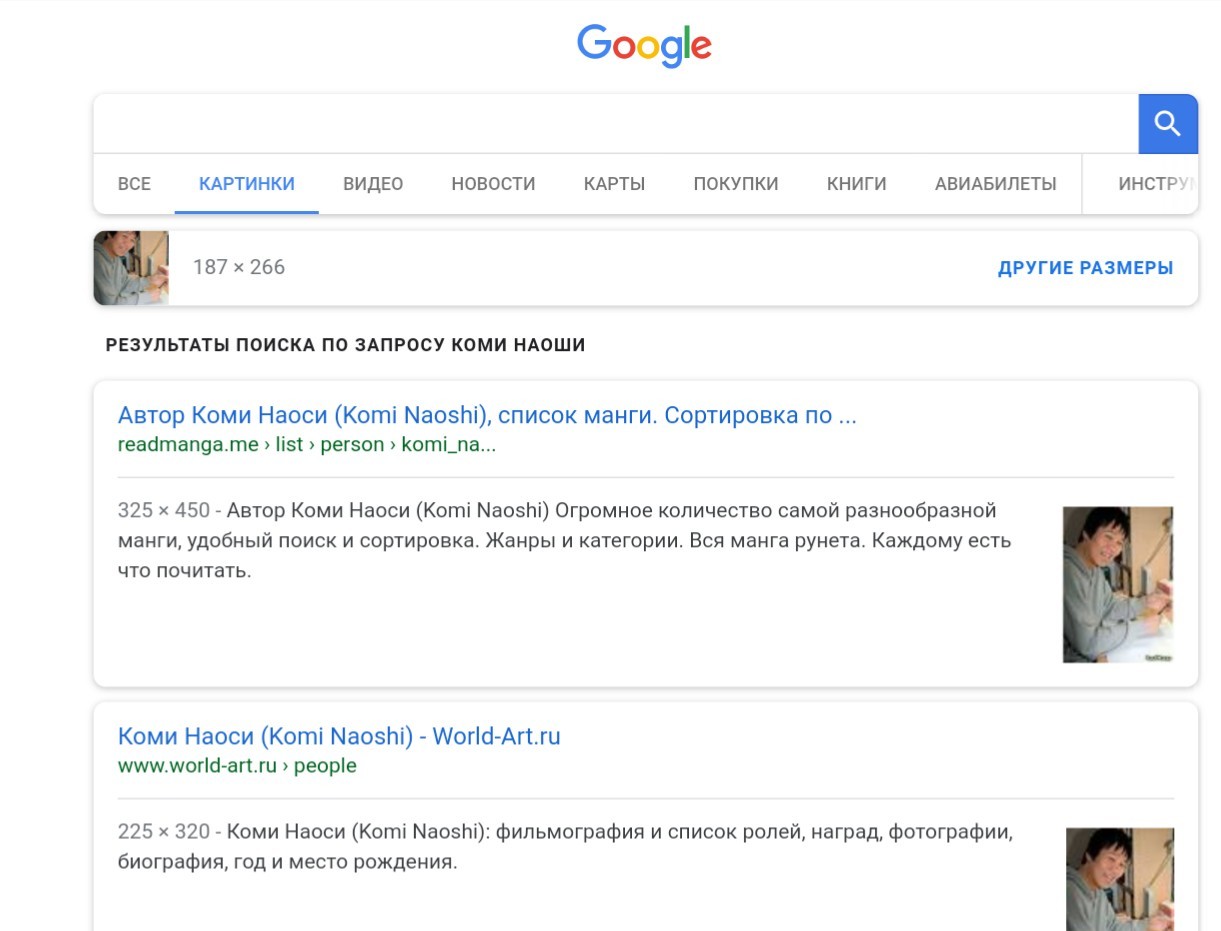Select the КАРТИНКИ tab
1221x931 pixels.
point(246,184)
